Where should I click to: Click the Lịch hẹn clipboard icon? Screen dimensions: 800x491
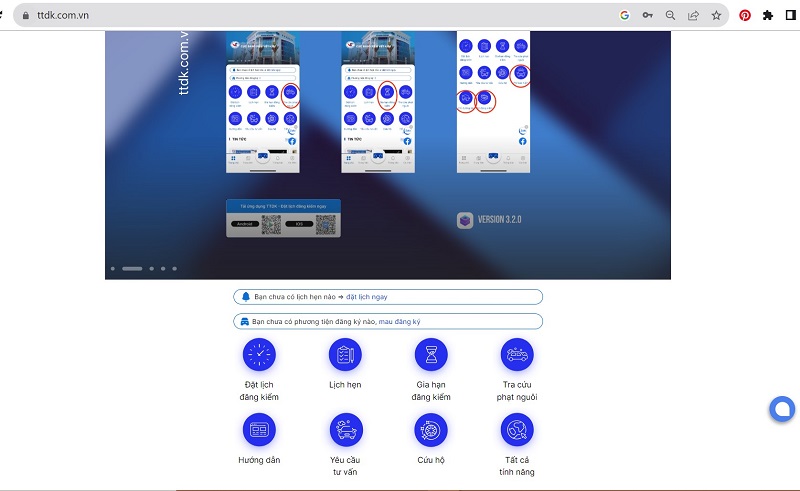point(345,354)
